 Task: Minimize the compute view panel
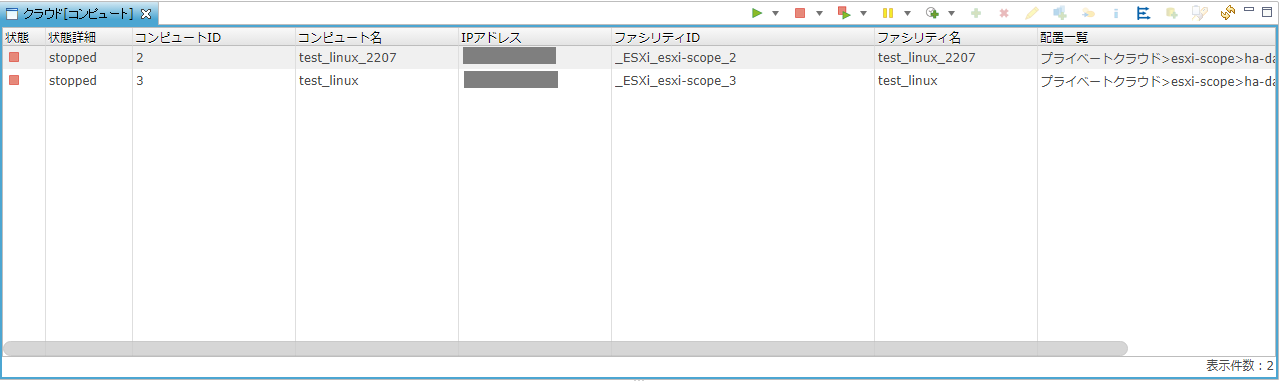(1249, 10)
